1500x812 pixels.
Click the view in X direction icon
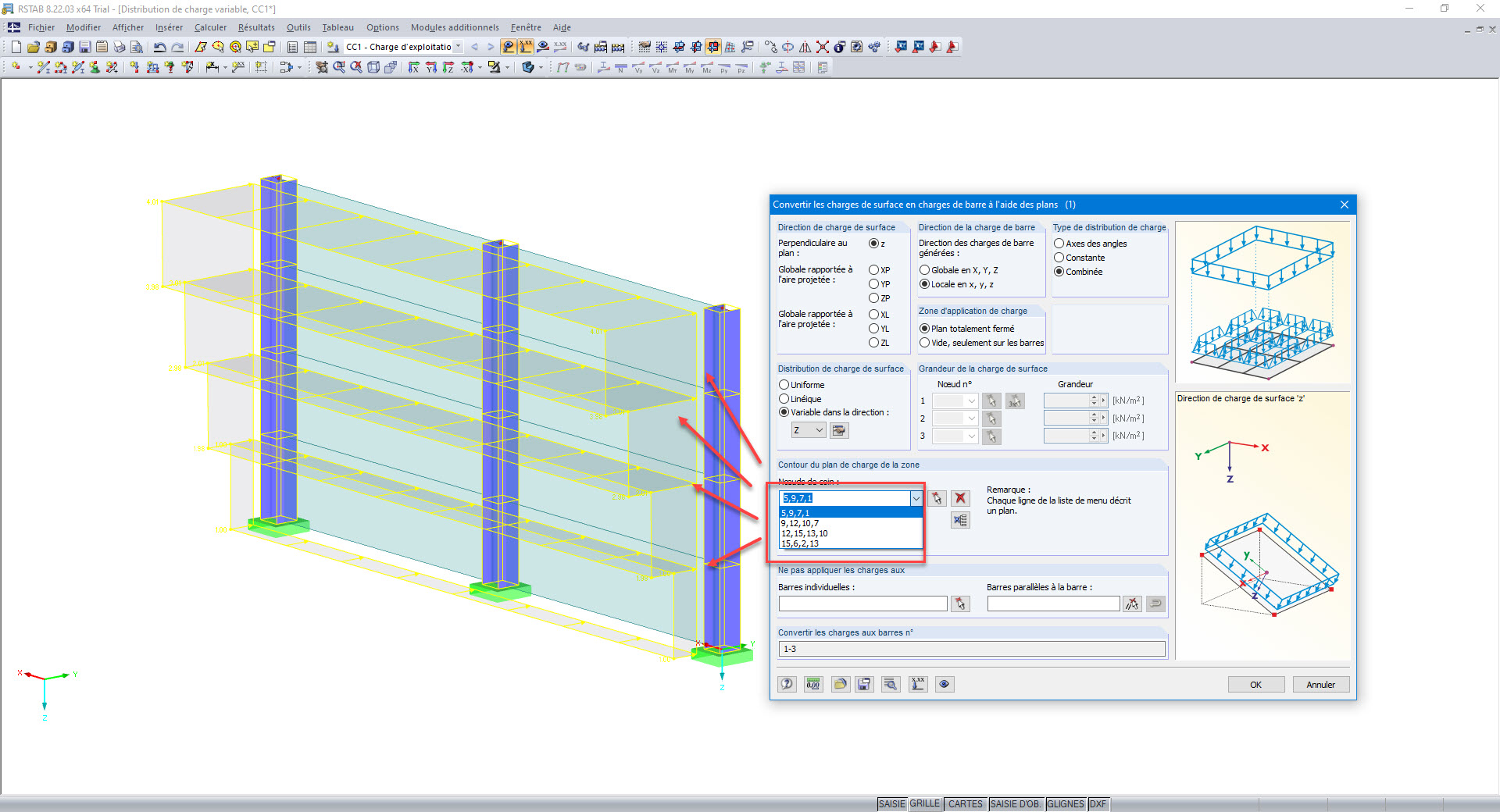click(x=414, y=67)
